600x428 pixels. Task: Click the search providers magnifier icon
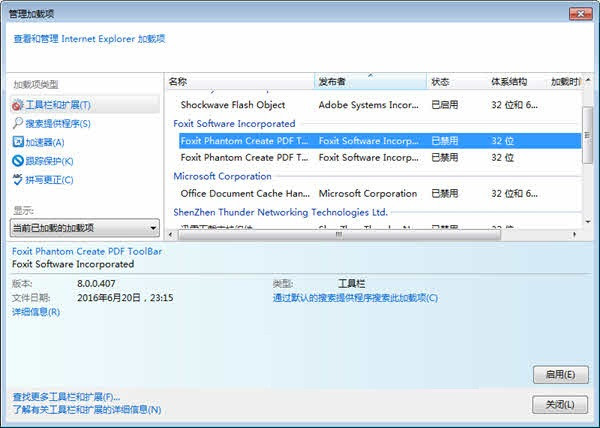tap(18, 123)
